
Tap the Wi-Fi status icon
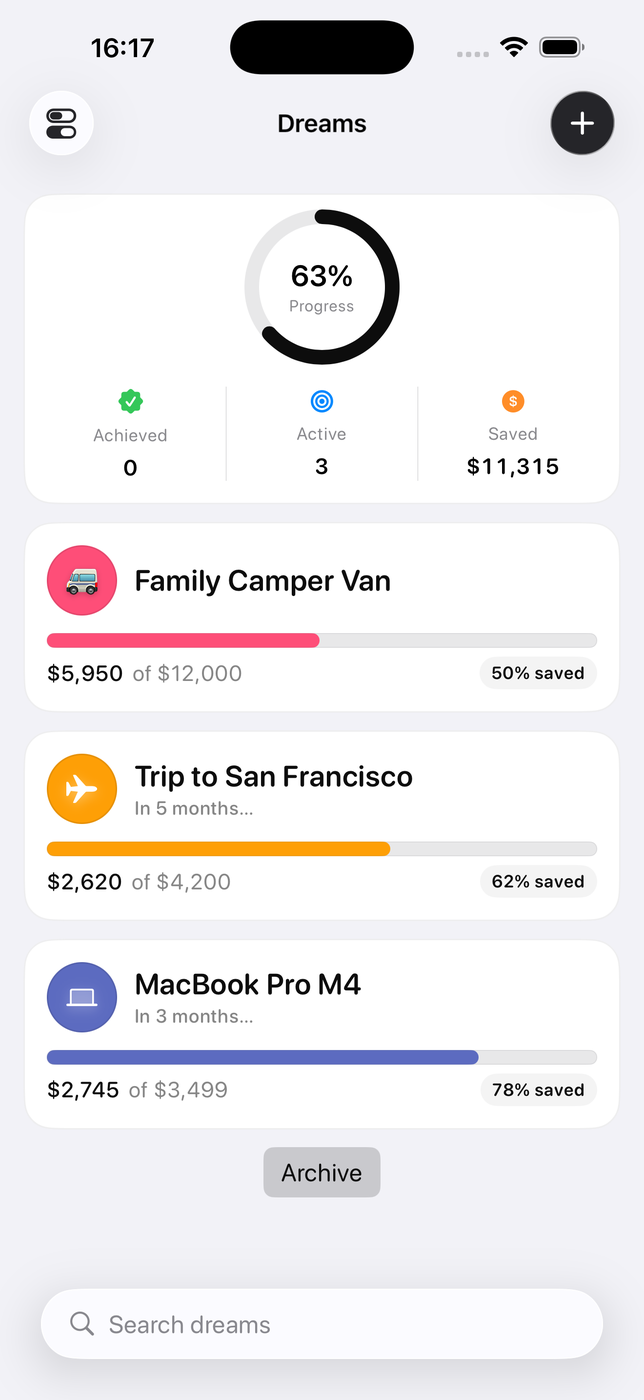point(514,47)
